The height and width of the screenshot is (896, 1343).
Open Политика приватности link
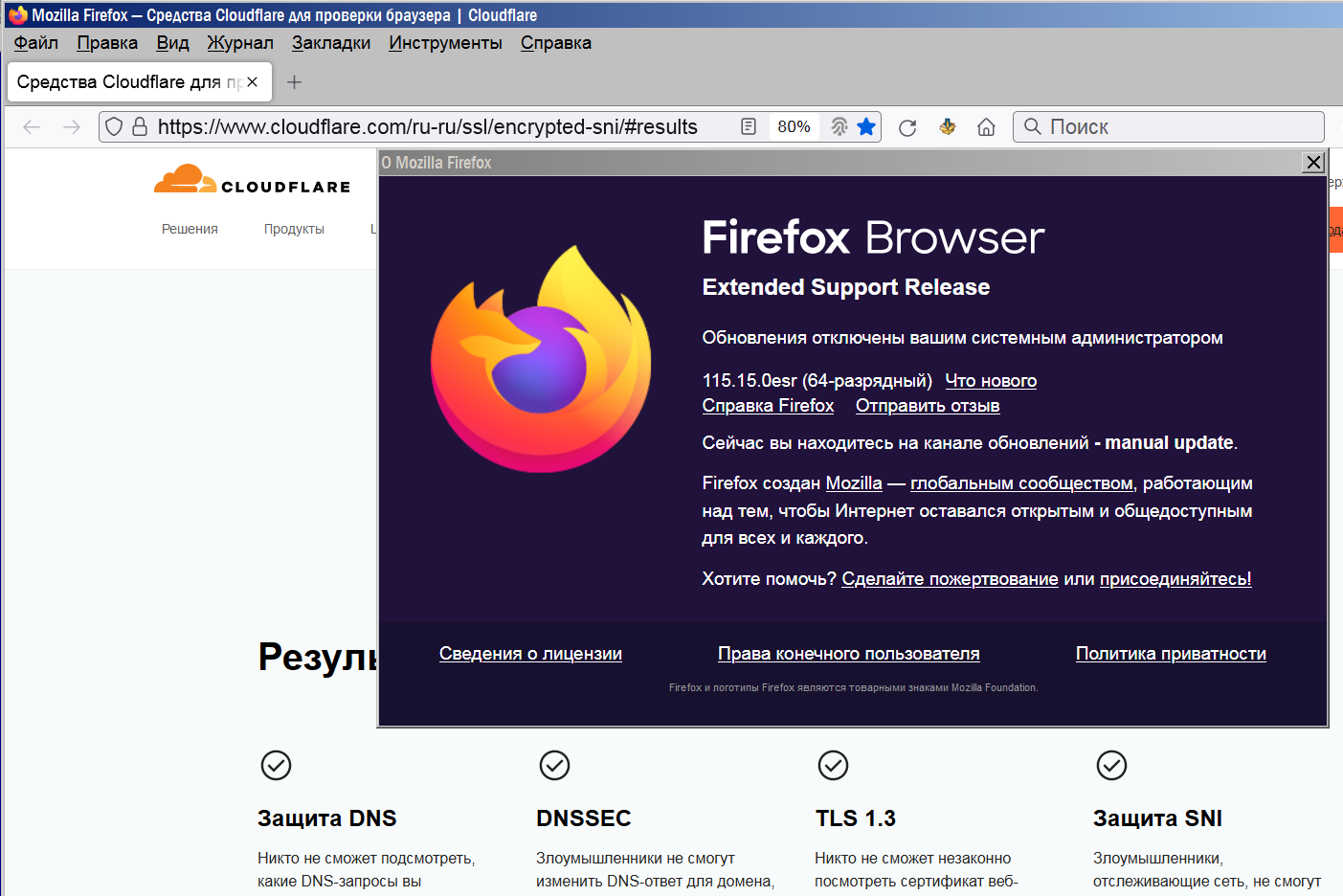pyautogui.click(x=1171, y=654)
